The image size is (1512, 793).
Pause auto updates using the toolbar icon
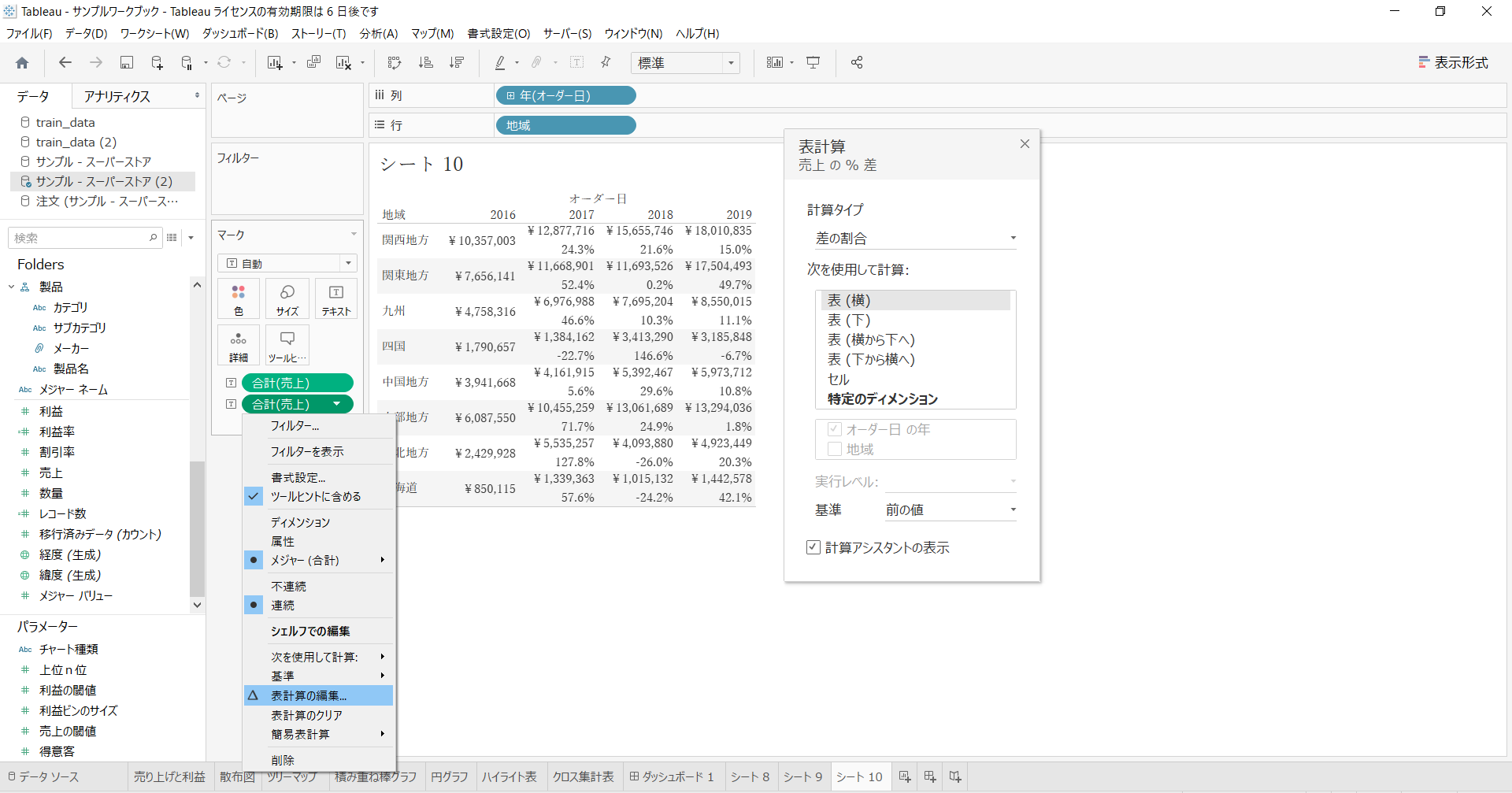[x=187, y=63]
